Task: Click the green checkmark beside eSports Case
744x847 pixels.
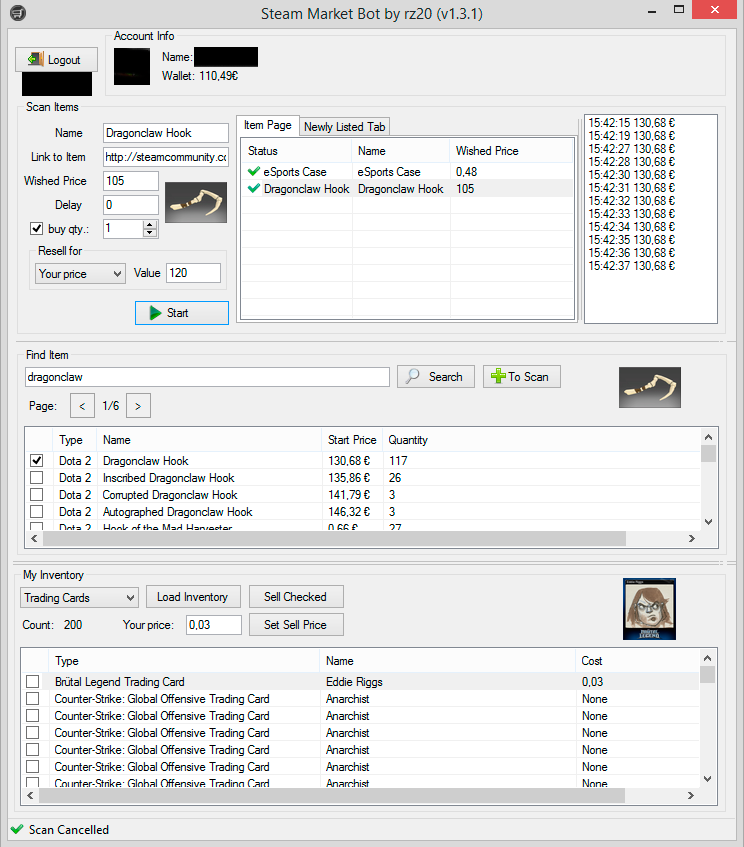Action: (x=253, y=172)
